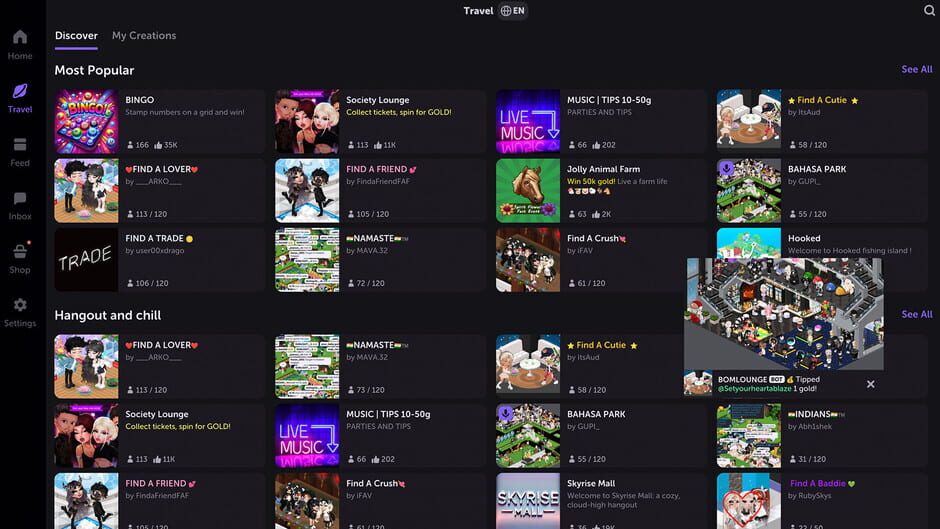The width and height of the screenshot is (940, 529).
Task: Open the floating BOMLOUNGE room preview
Action: [x=783, y=314]
